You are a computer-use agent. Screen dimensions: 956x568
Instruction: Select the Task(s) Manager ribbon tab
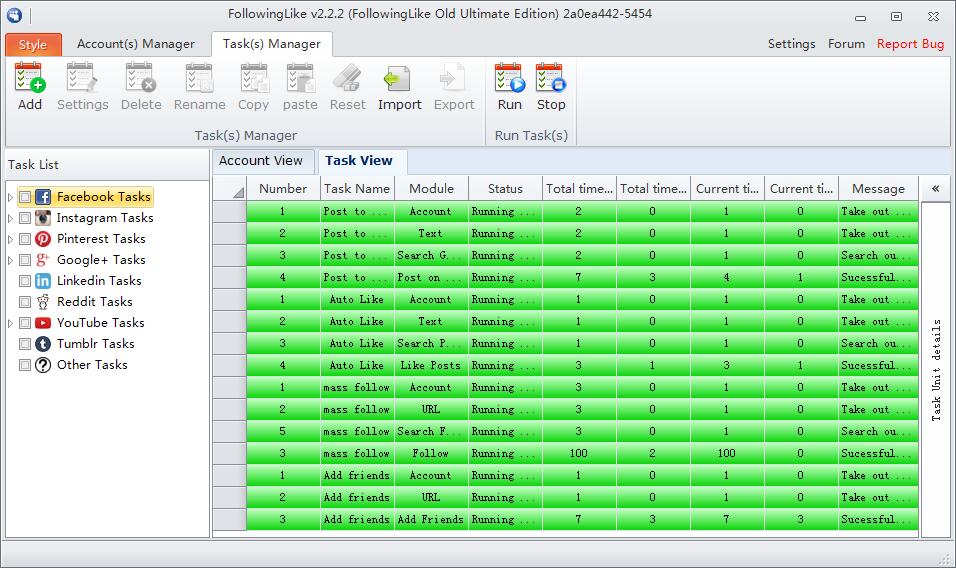click(x=271, y=44)
